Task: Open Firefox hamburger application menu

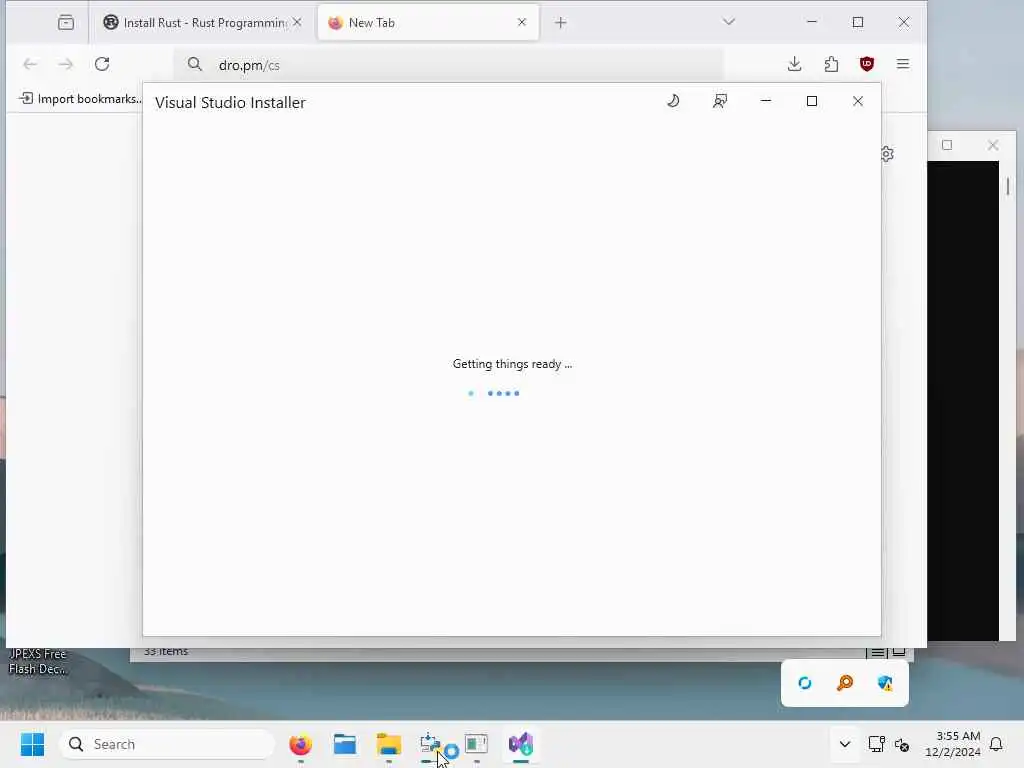Action: pyautogui.click(x=903, y=64)
